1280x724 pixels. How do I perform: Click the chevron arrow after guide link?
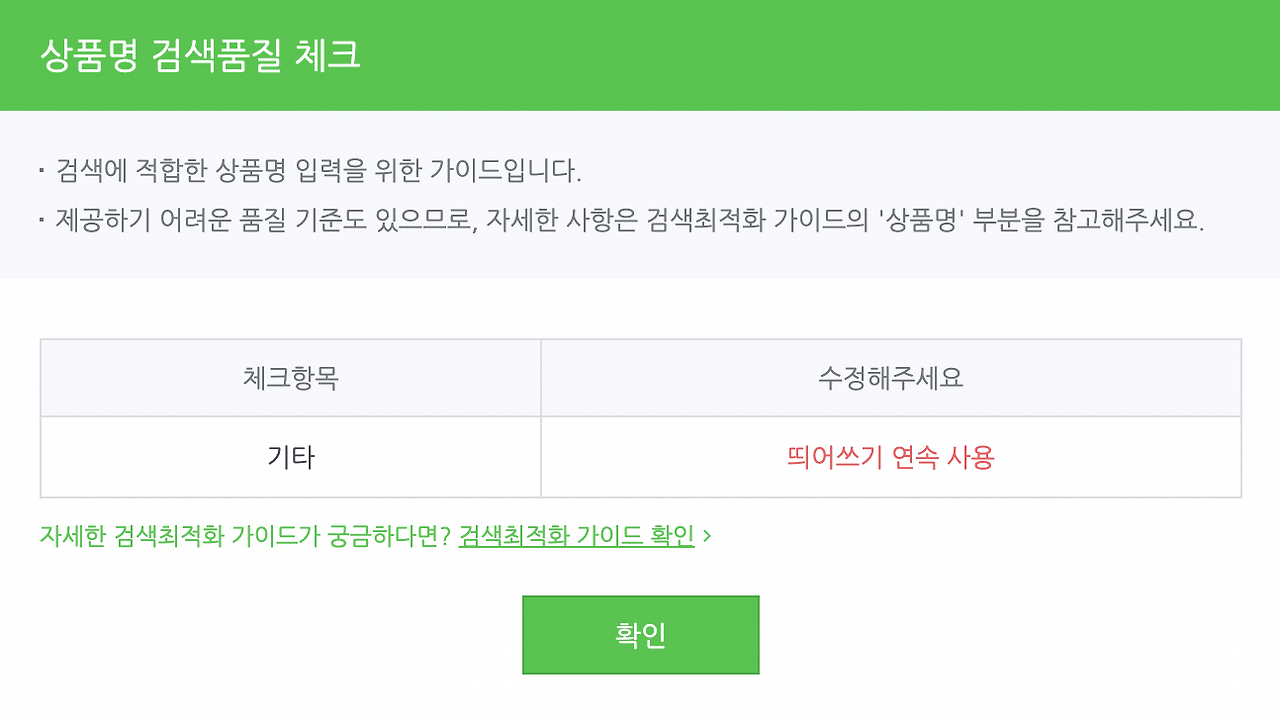[x=707, y=536]
